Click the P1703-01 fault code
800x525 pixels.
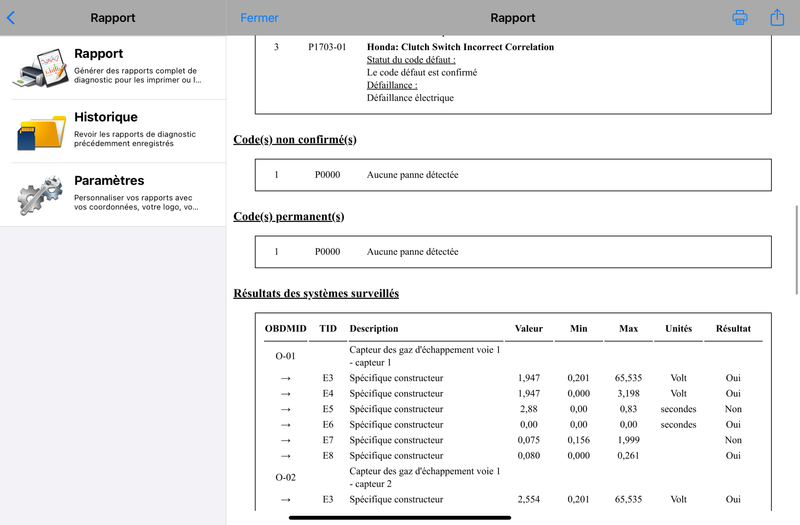click(327, 47)
